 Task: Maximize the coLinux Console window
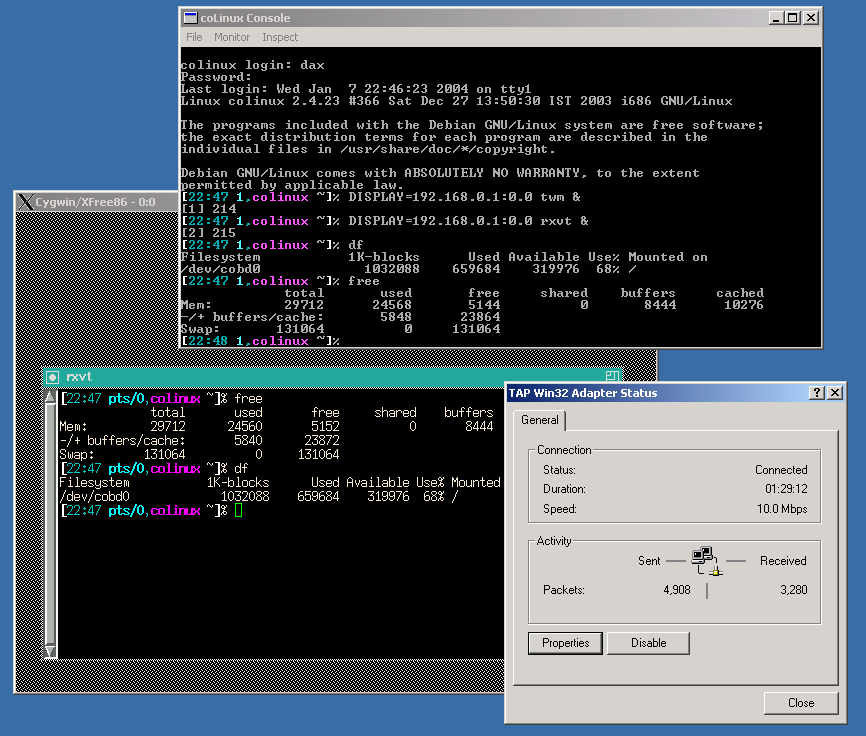coord(791,18)
